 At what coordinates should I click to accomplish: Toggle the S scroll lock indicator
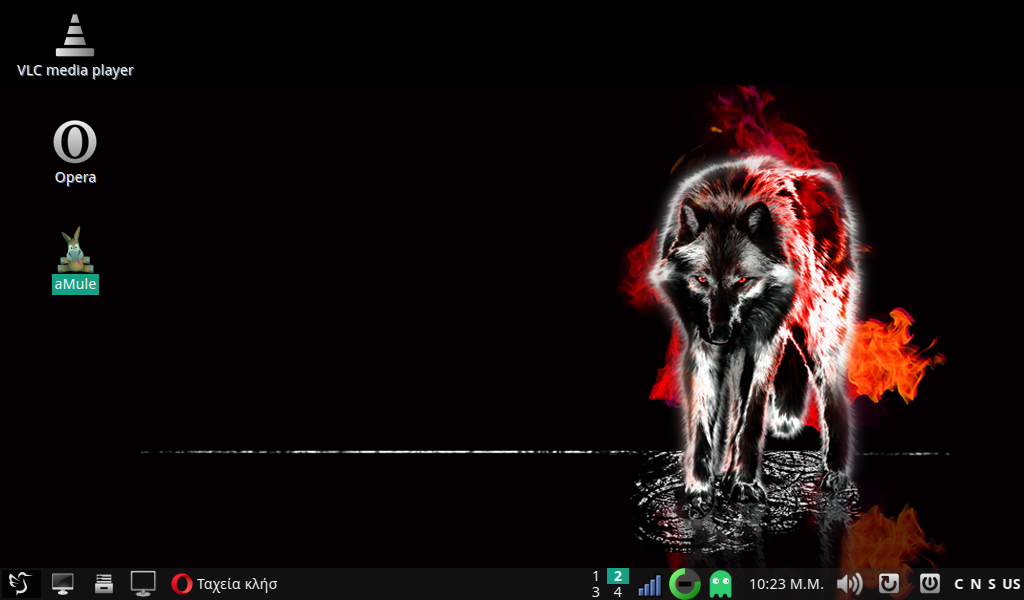[x=992, y=584]
